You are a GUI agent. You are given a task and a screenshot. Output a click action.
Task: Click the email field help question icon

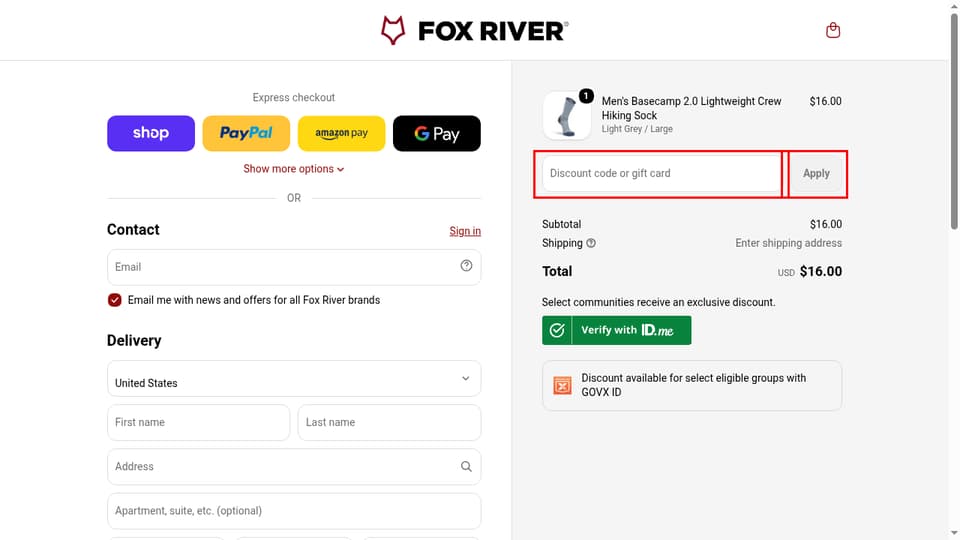click(466, 266)
